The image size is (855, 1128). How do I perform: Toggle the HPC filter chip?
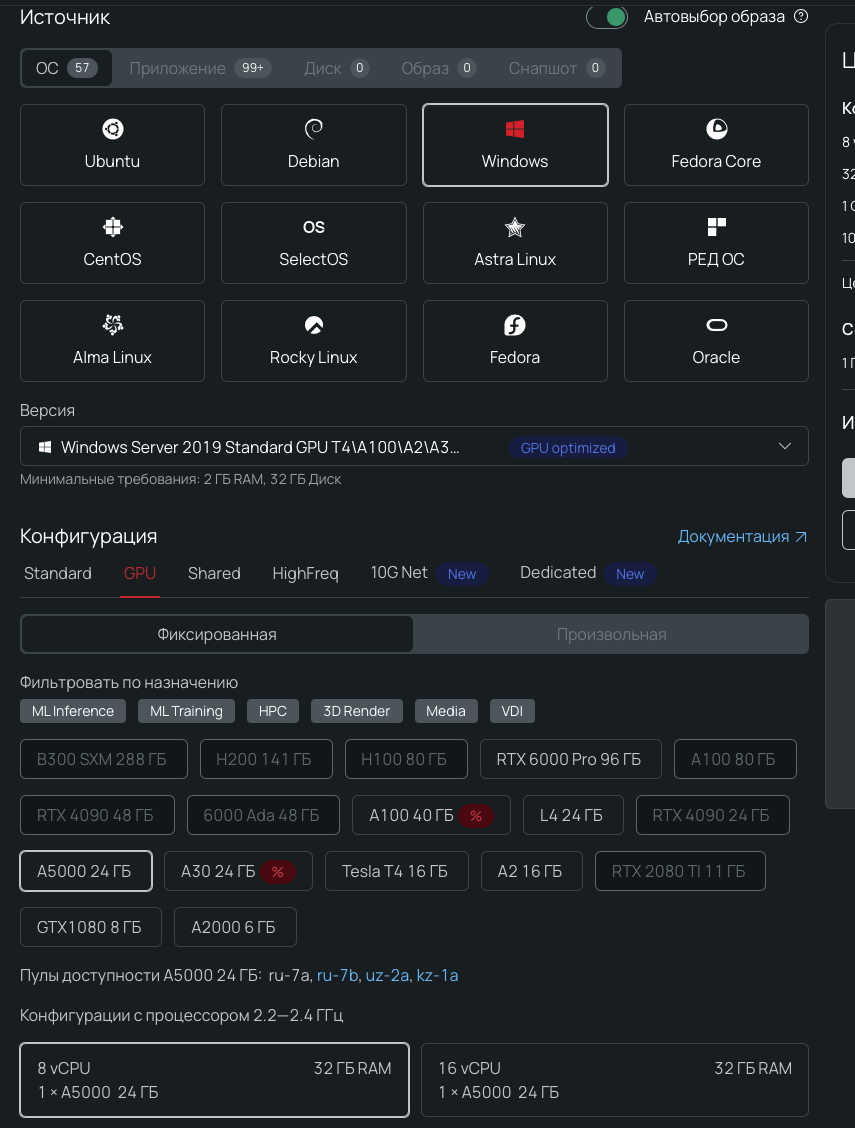[x=273, y=711]
